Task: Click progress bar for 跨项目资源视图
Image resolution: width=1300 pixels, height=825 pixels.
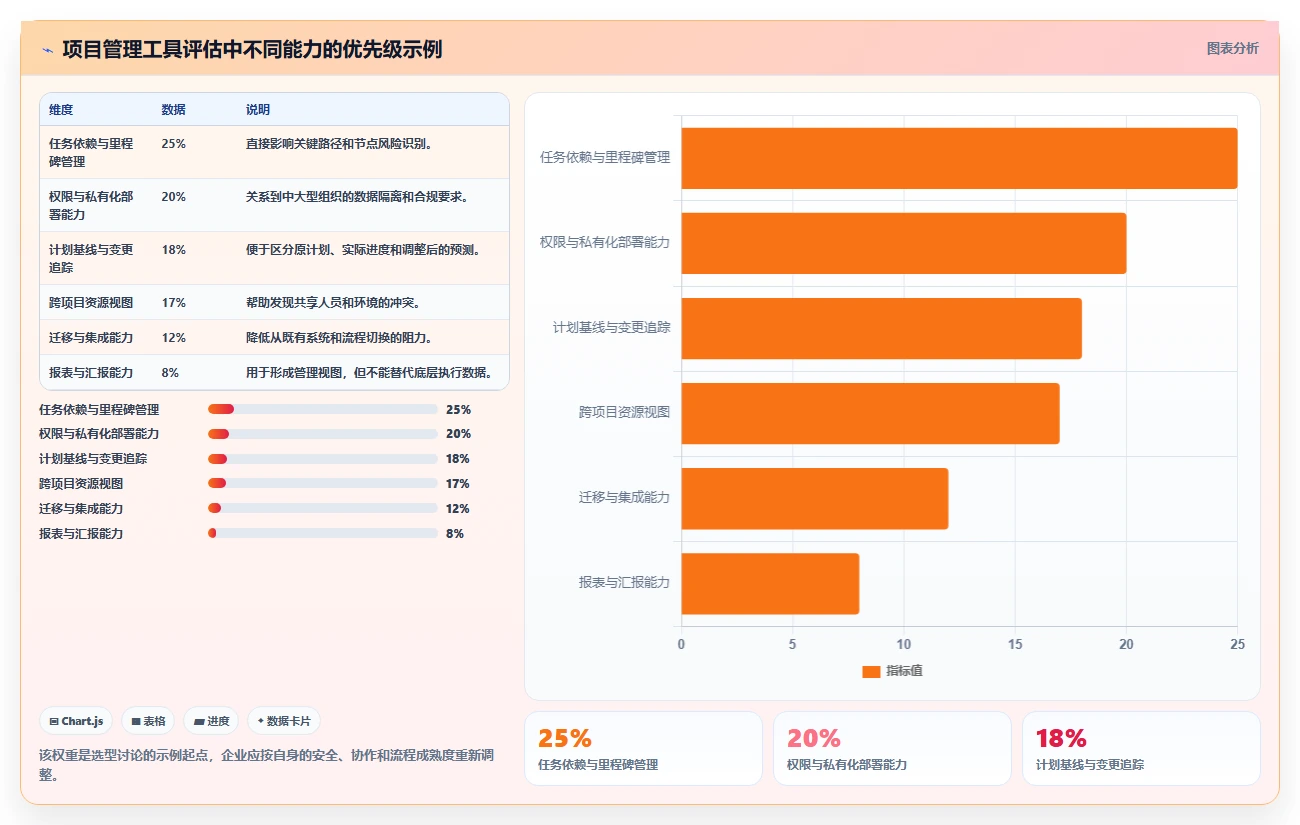Action: (323, 483)
